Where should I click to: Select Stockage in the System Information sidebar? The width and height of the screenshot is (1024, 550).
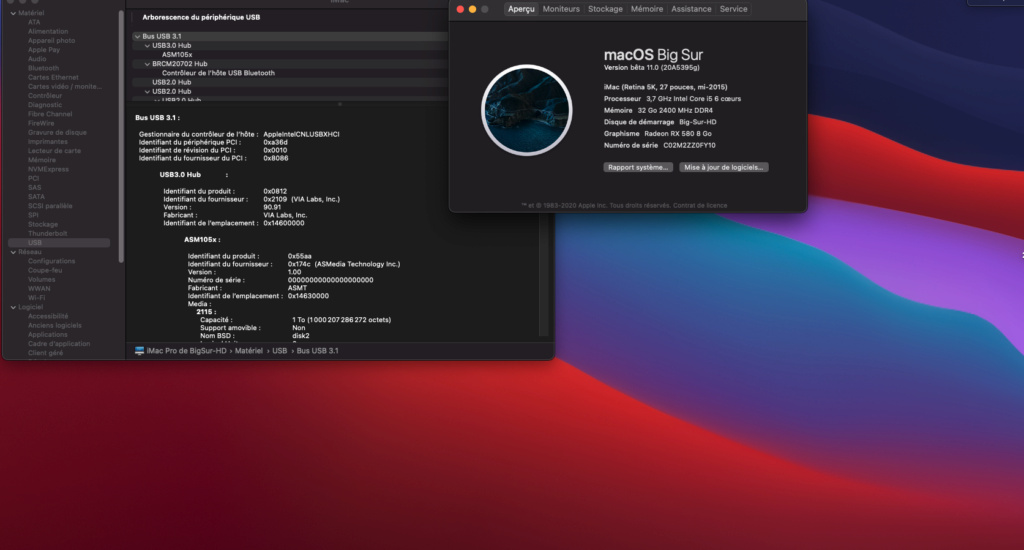(43, 224)
